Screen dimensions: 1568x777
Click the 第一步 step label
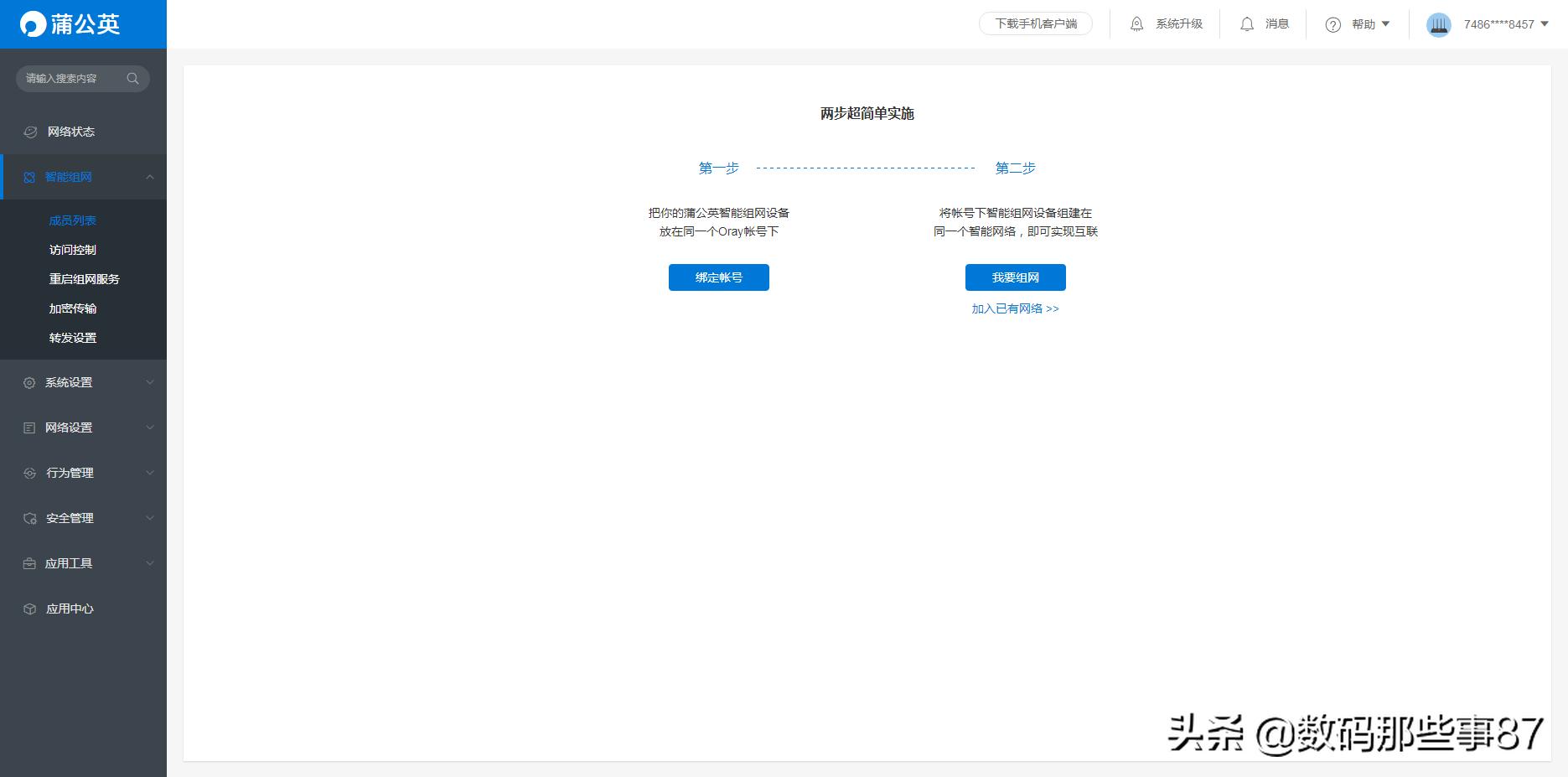719,168
